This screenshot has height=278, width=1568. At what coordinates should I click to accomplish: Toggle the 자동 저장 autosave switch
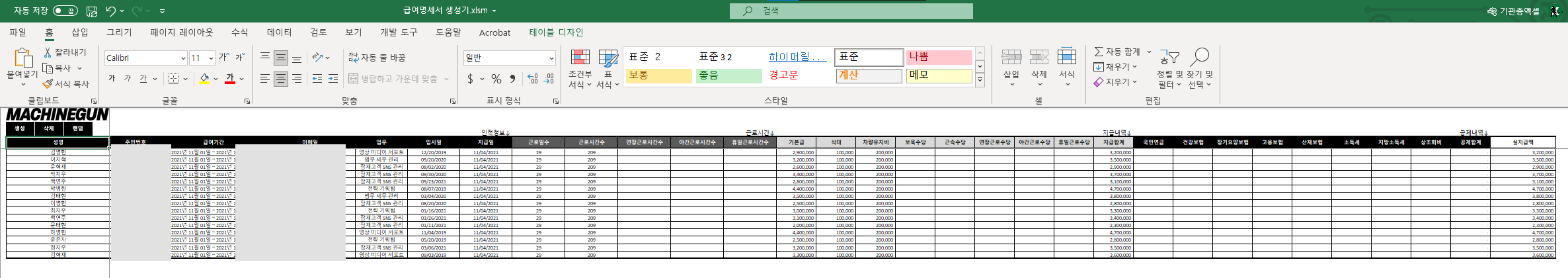[65, 11]
